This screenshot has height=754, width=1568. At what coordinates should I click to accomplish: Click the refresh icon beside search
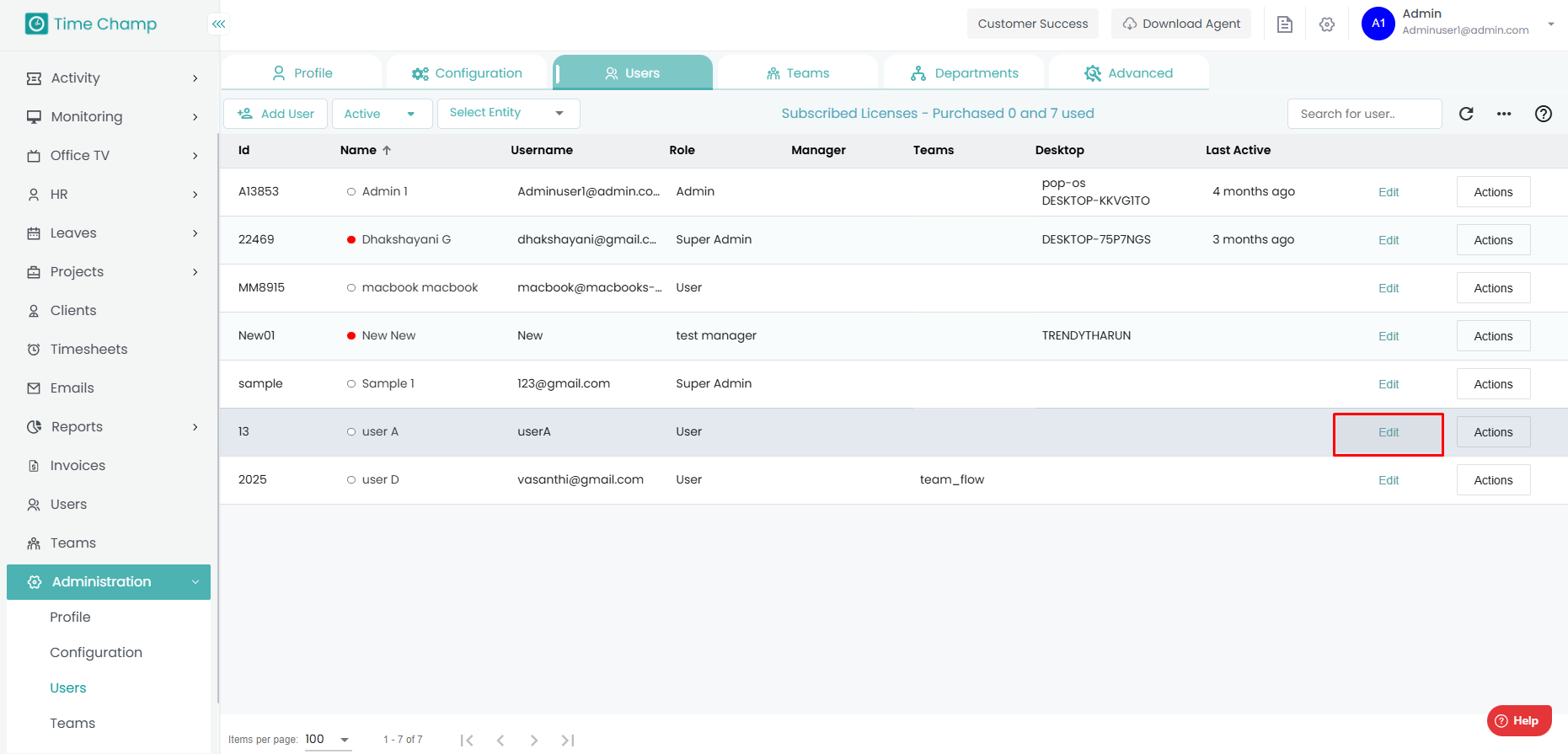click(x=1466, y=114)
